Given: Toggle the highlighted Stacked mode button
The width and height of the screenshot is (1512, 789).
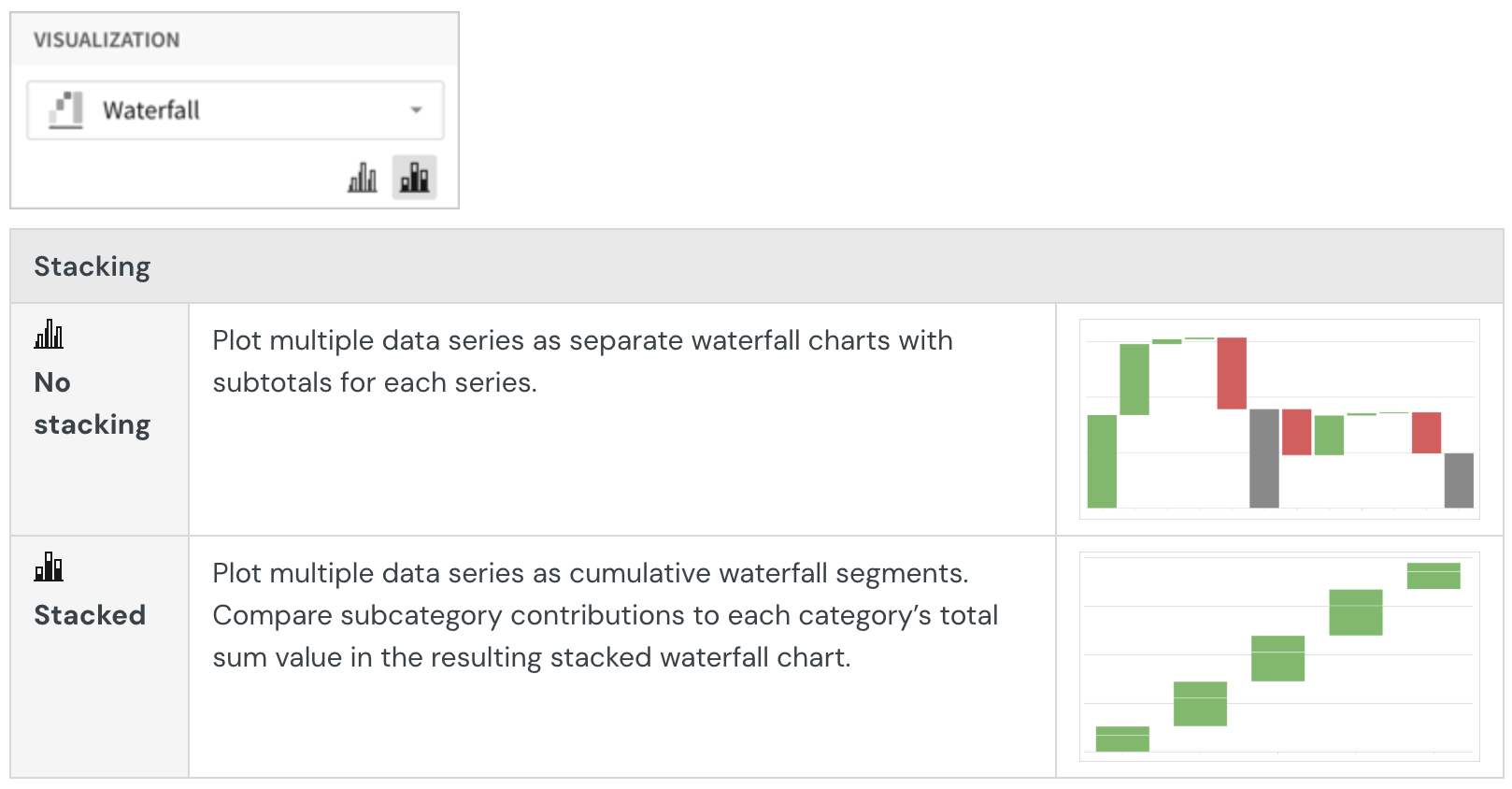Looking at the screenshot, I should click(414, 178).
